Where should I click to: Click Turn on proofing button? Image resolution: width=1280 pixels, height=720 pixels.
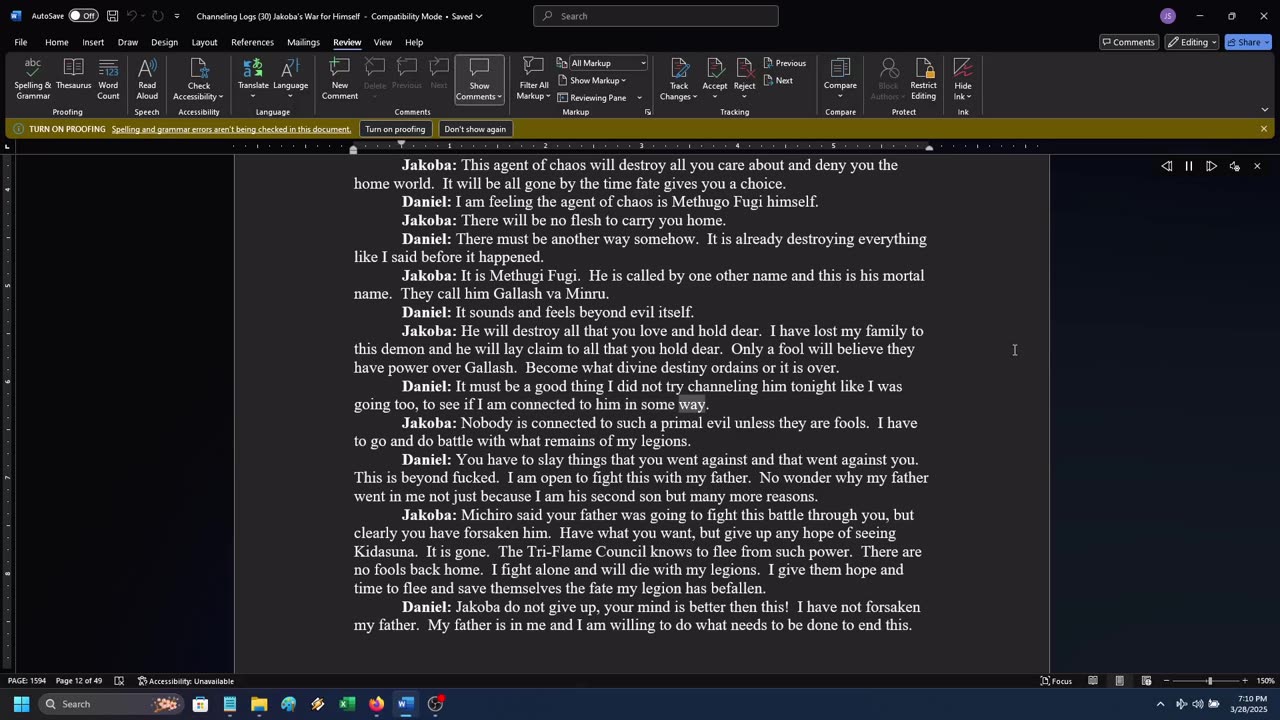point(395,129)
